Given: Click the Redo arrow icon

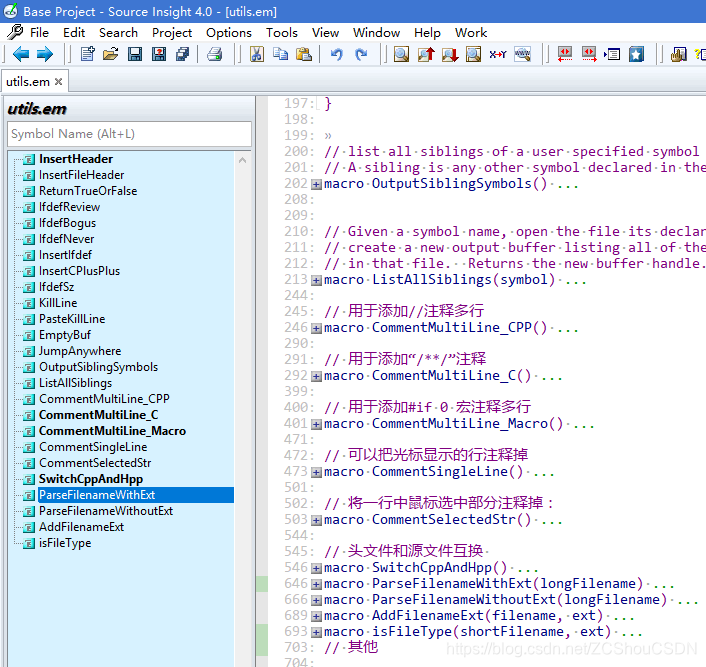Looking at the screenshot, I should coord(361,54).
